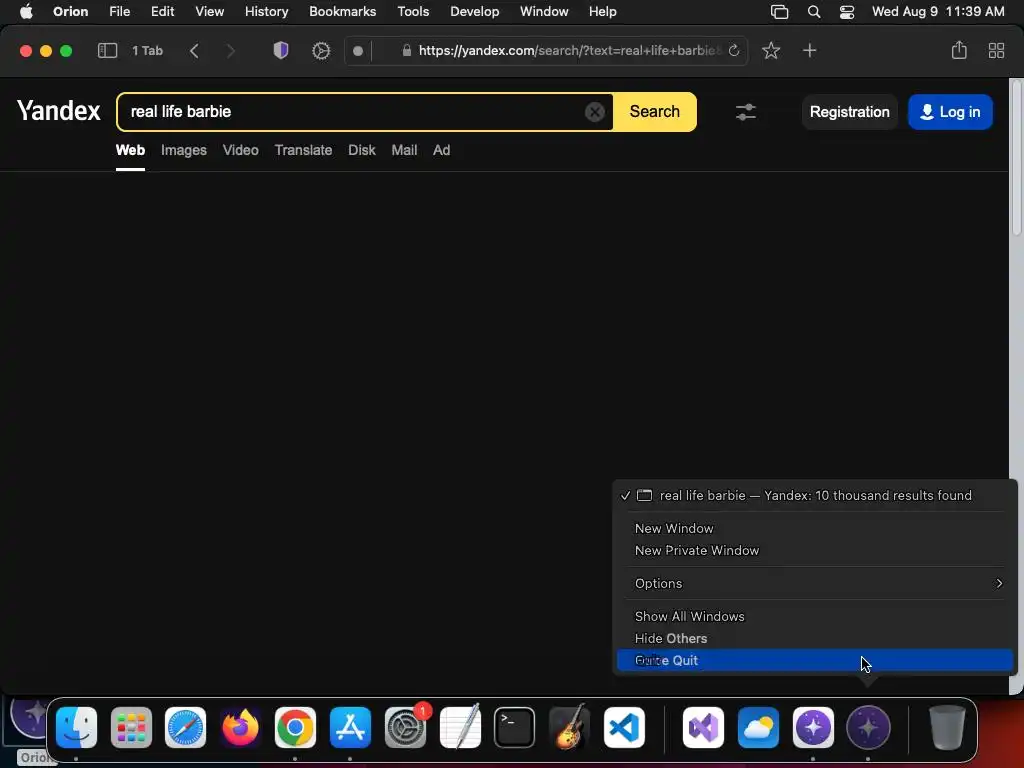Click the share icon in the toolbar

pyautogui.click(x=959, y=50)
